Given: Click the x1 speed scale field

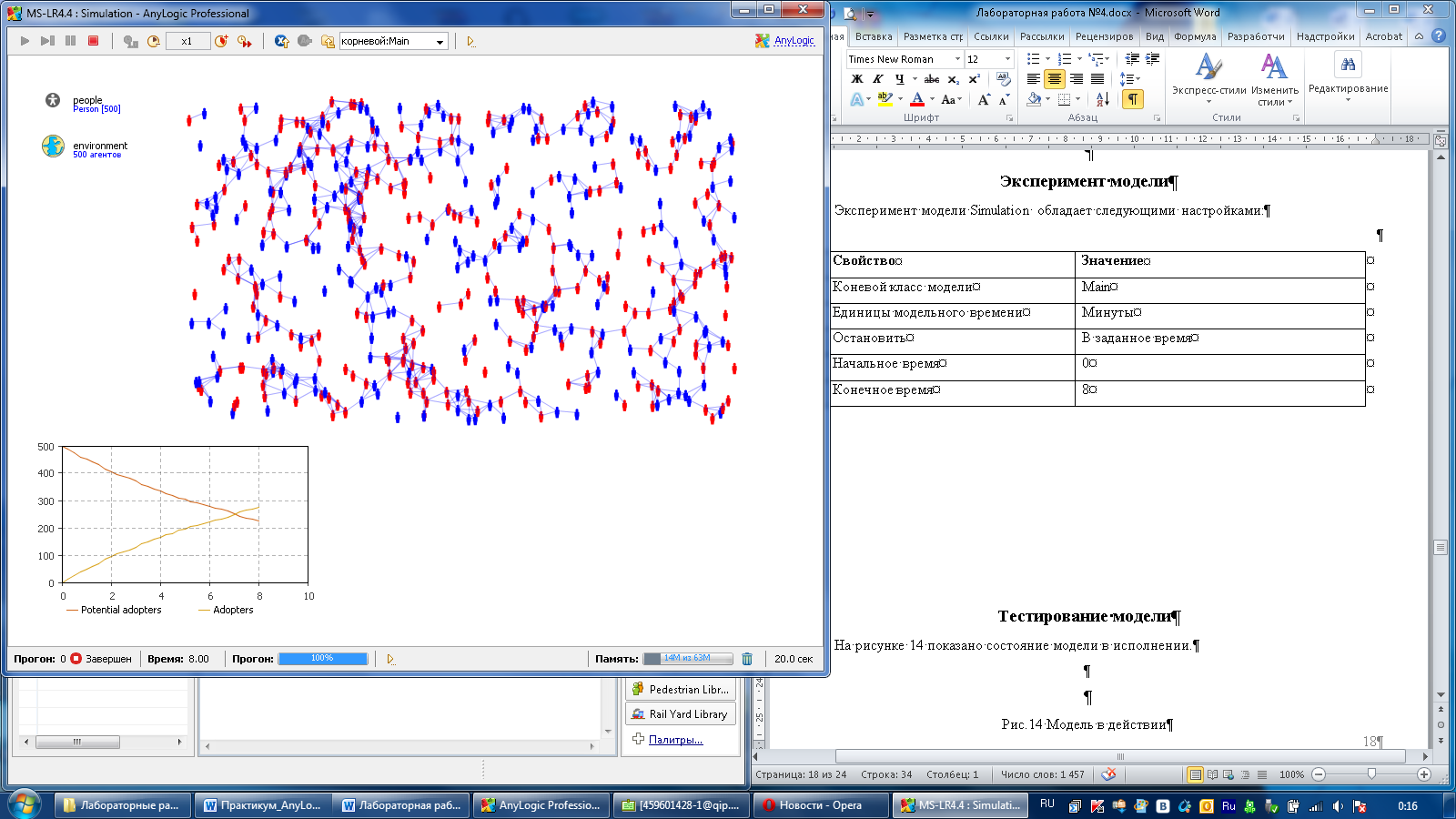Looking at the screenshot, I should [187, 41].
